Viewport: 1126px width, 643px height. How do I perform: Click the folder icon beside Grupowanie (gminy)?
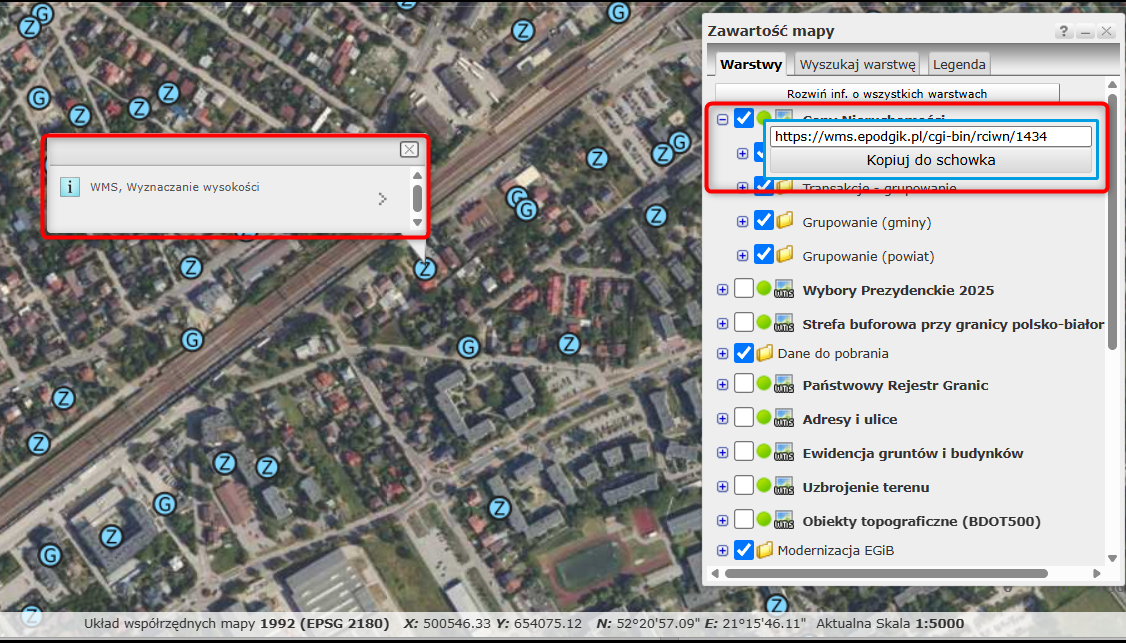pos(785,221)
